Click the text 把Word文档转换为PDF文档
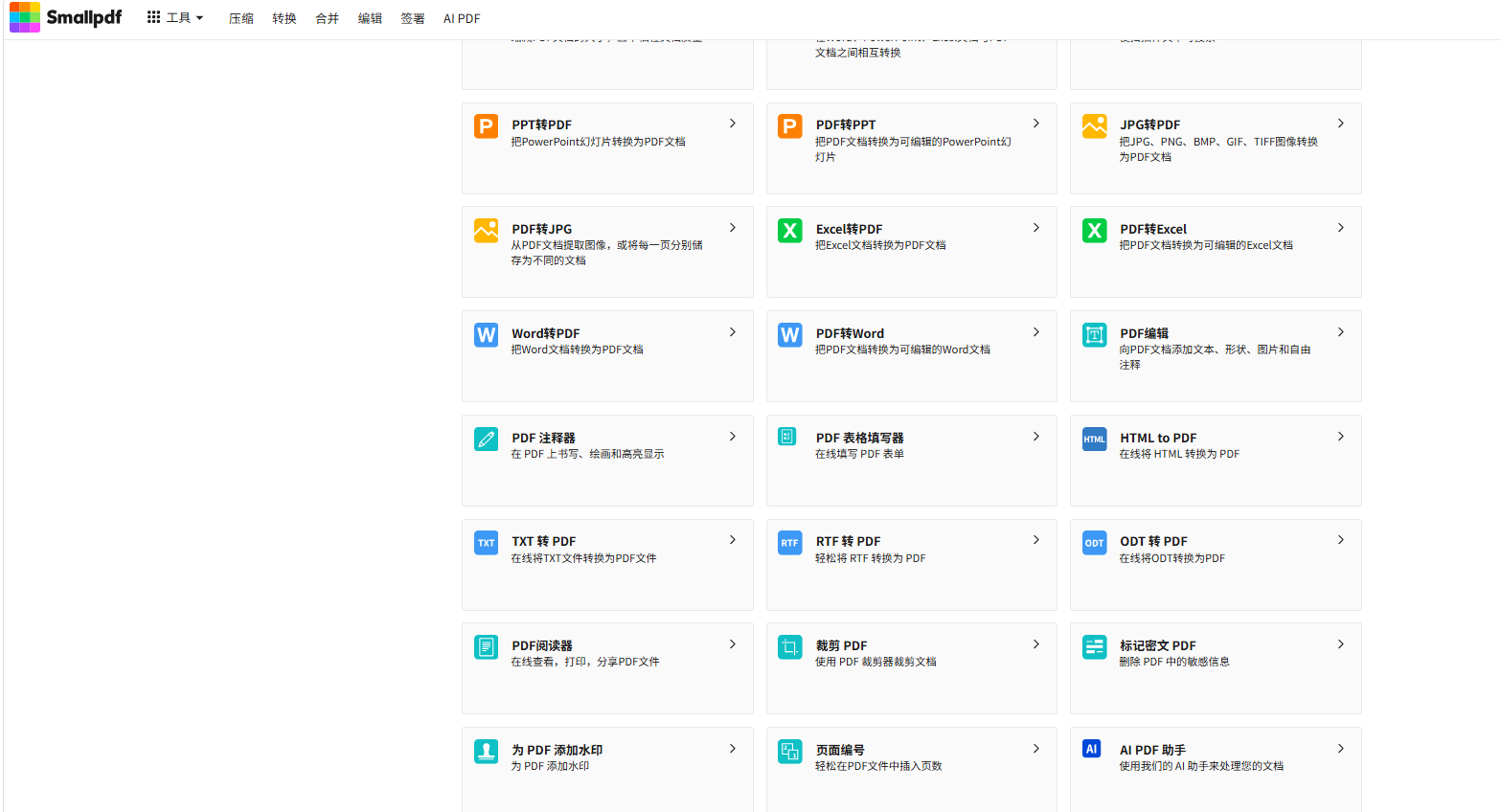 point(578,350)
